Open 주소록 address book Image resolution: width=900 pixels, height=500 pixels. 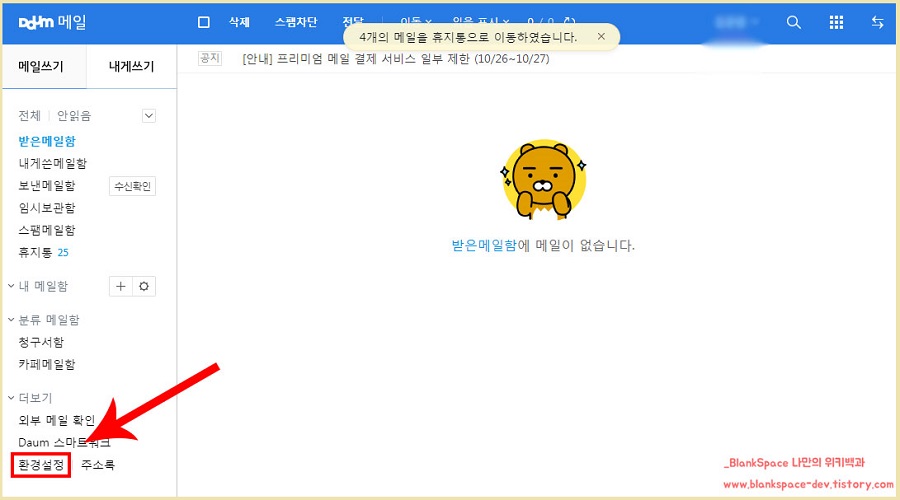click(98, 464)
